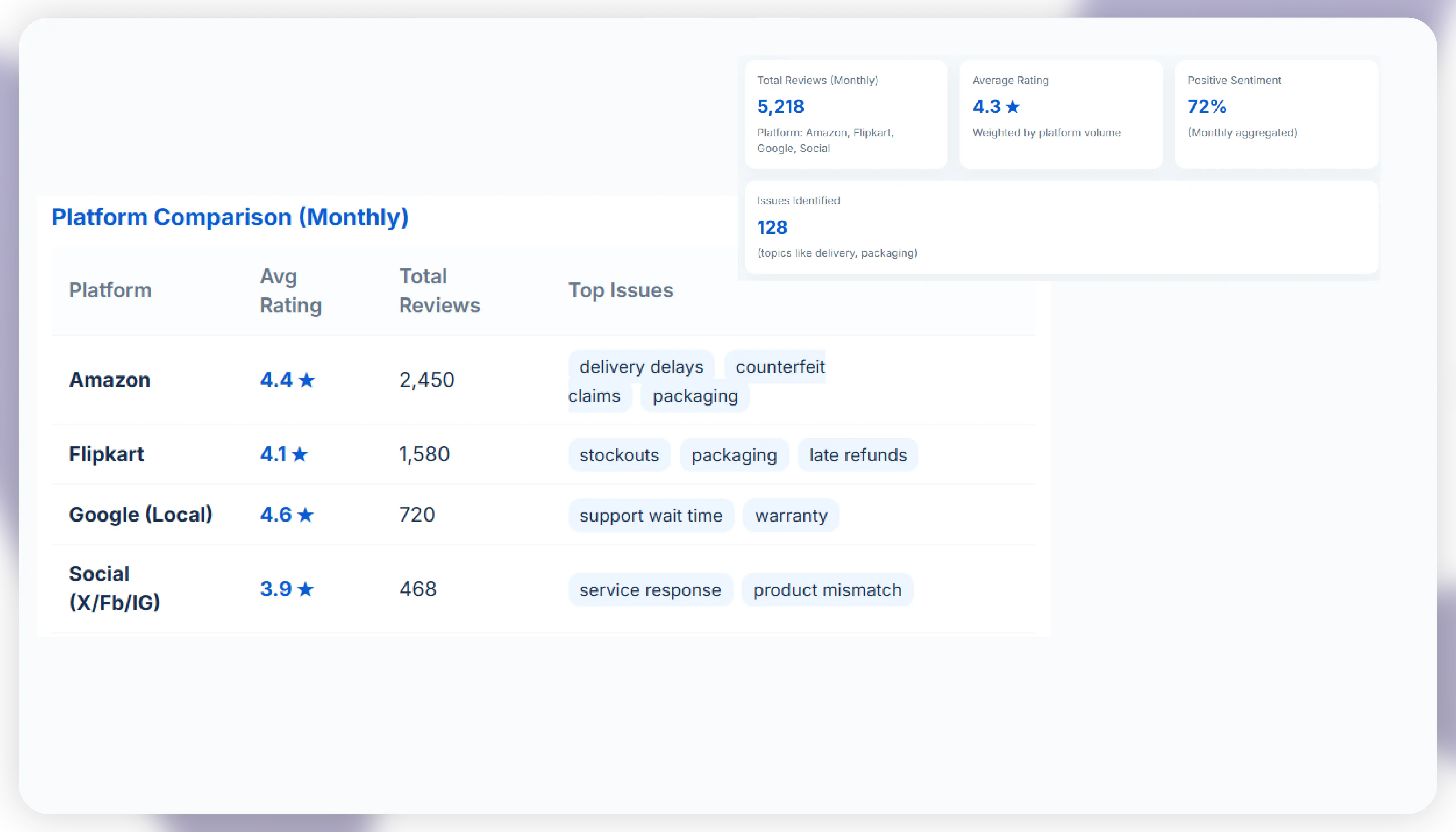1456x832 pixels.
Task: Click the star icon next to Flipkart's 4.1 rating
Action: tap(299, 455)
